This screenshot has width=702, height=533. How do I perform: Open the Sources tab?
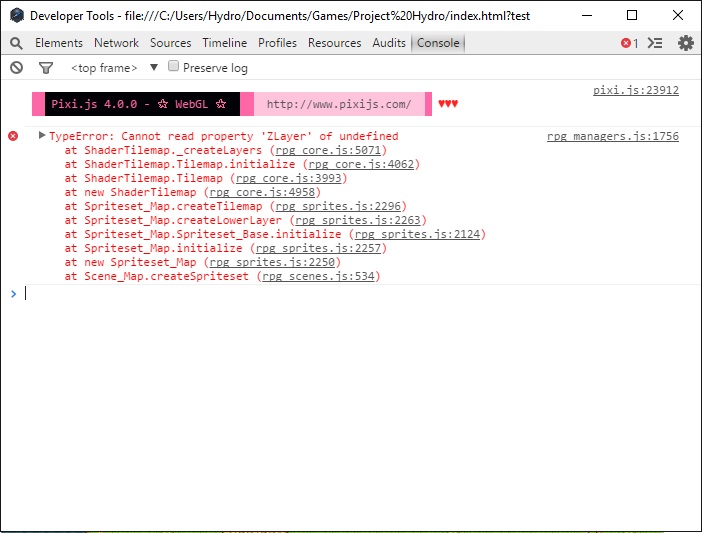[171, 43]
